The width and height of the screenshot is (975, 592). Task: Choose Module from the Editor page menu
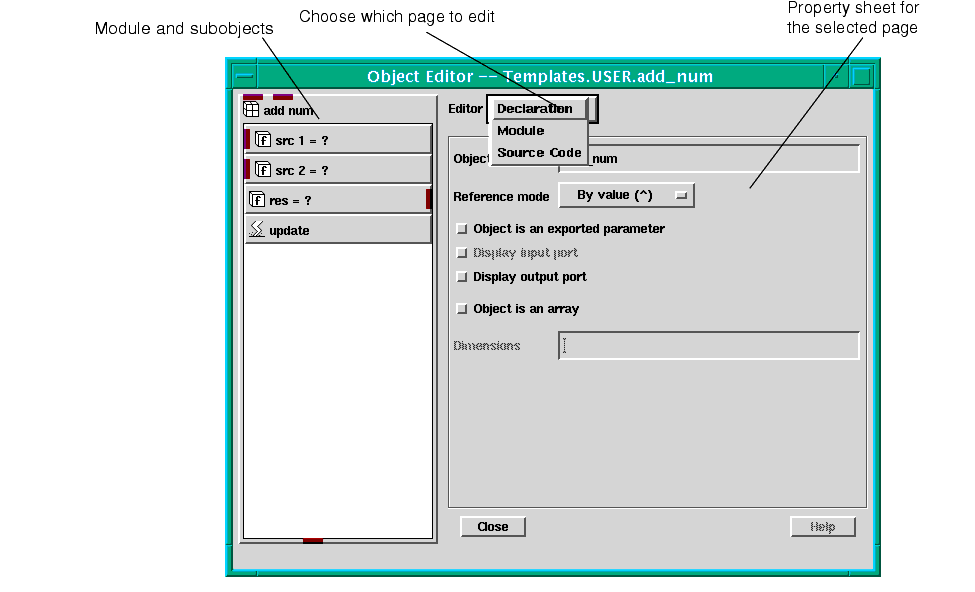(521, 131)
